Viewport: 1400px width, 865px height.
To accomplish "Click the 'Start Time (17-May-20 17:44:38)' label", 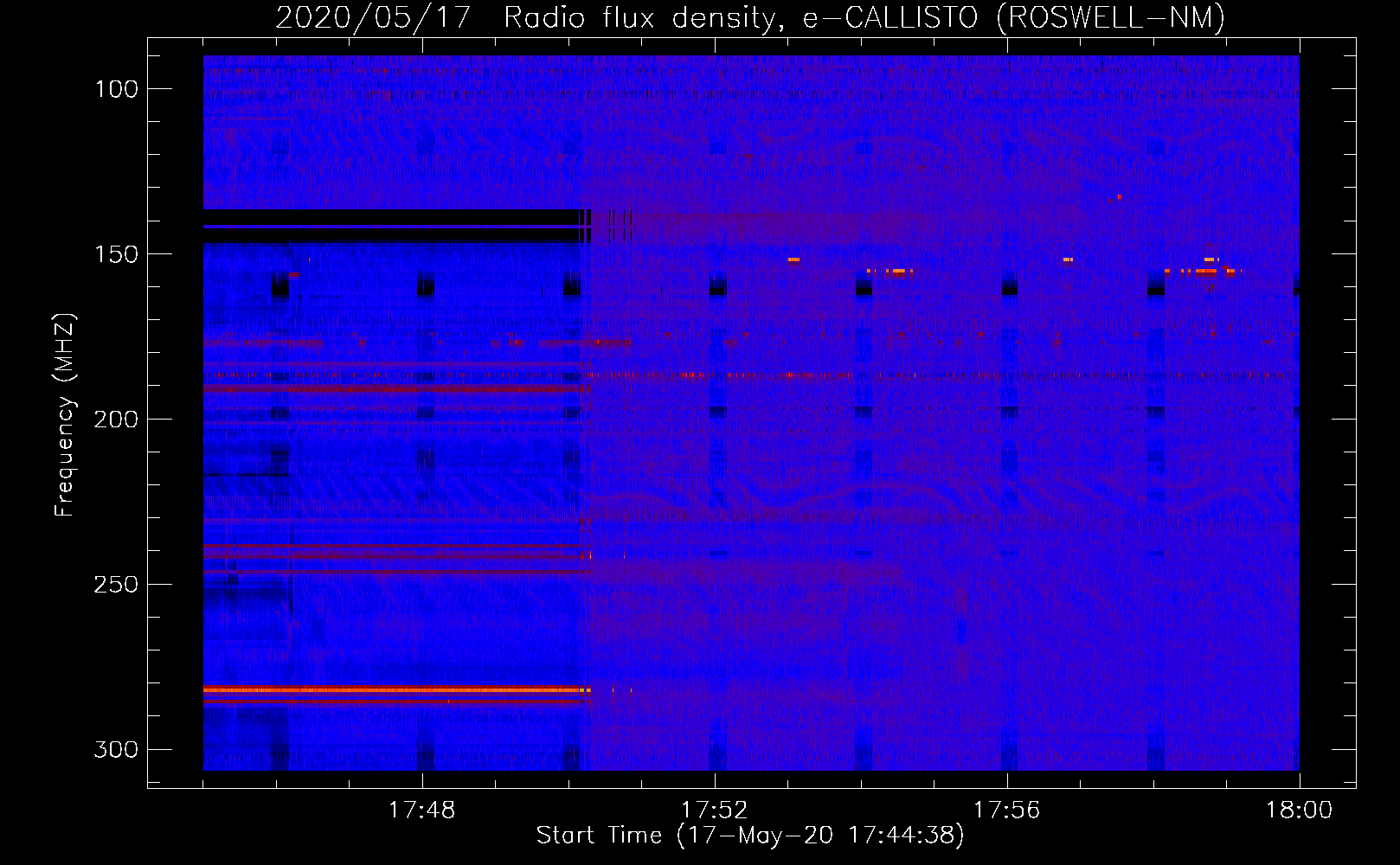I will click(x=750, y=836).
